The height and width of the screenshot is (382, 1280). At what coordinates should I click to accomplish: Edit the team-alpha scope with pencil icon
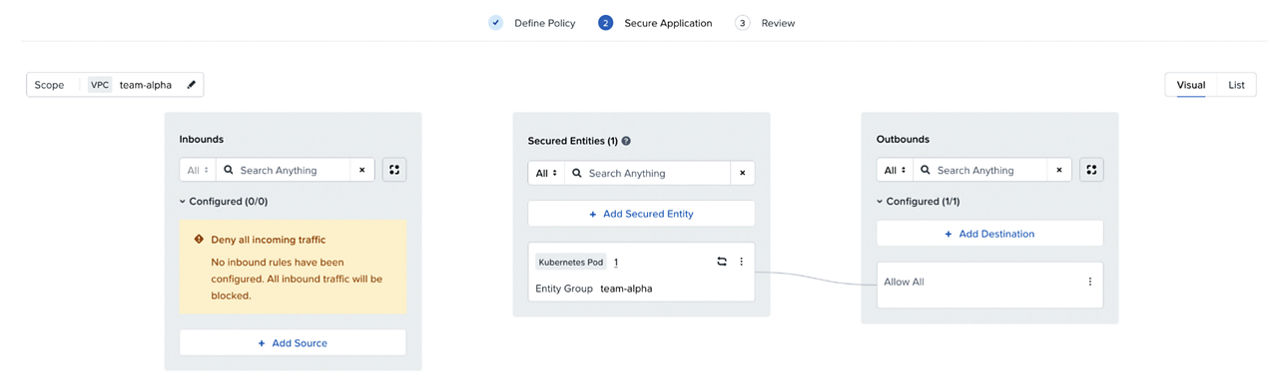pyautogui.click(x=191, y=85)
